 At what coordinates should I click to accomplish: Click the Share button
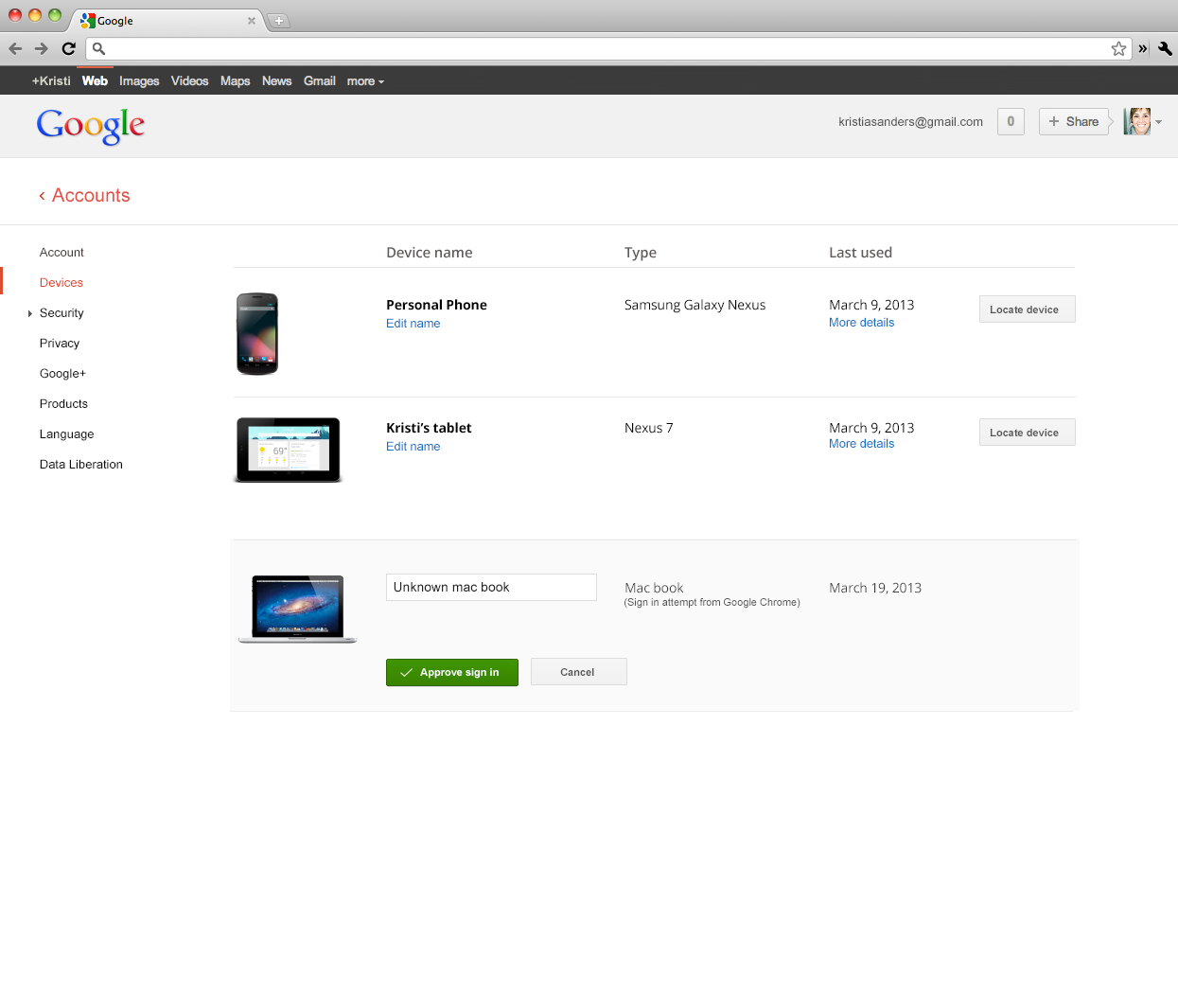(x=1074, y=121)
